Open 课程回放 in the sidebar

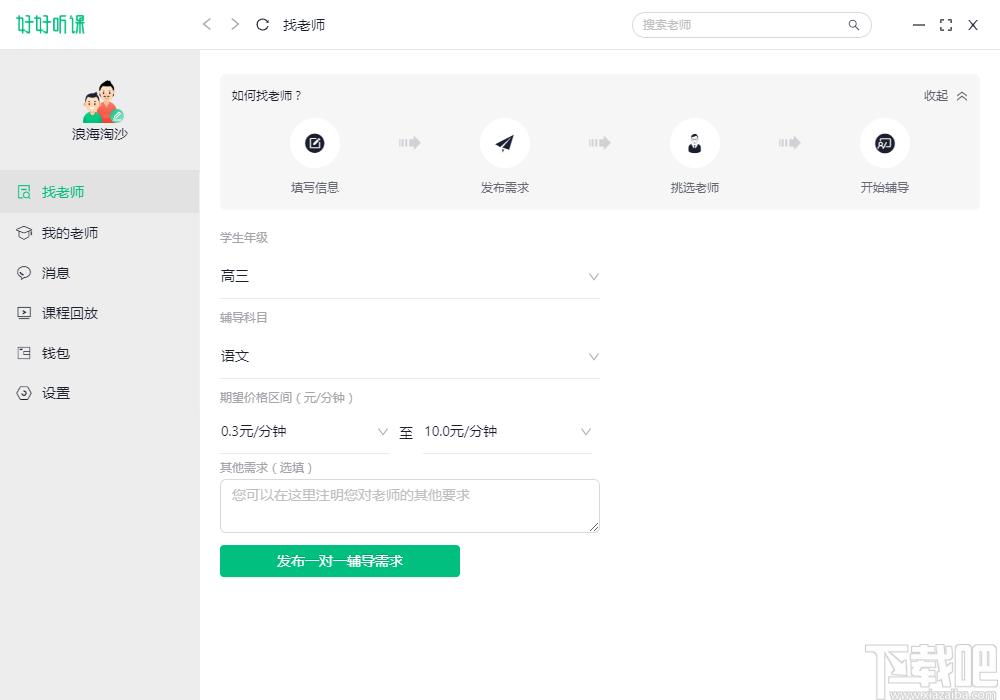99,313
